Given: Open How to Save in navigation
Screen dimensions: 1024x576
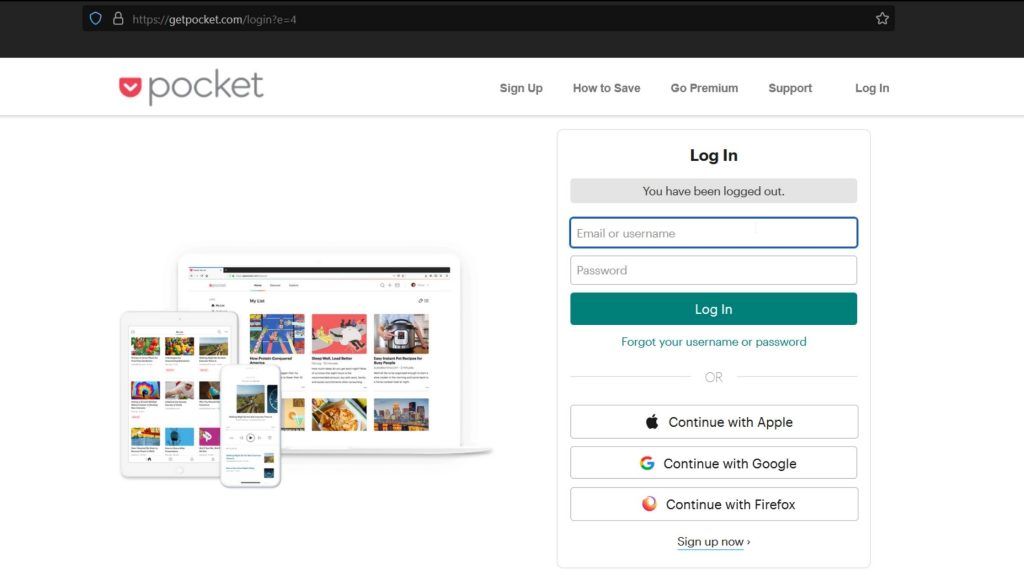Looking at the screenshot, I should coord(607,88).
